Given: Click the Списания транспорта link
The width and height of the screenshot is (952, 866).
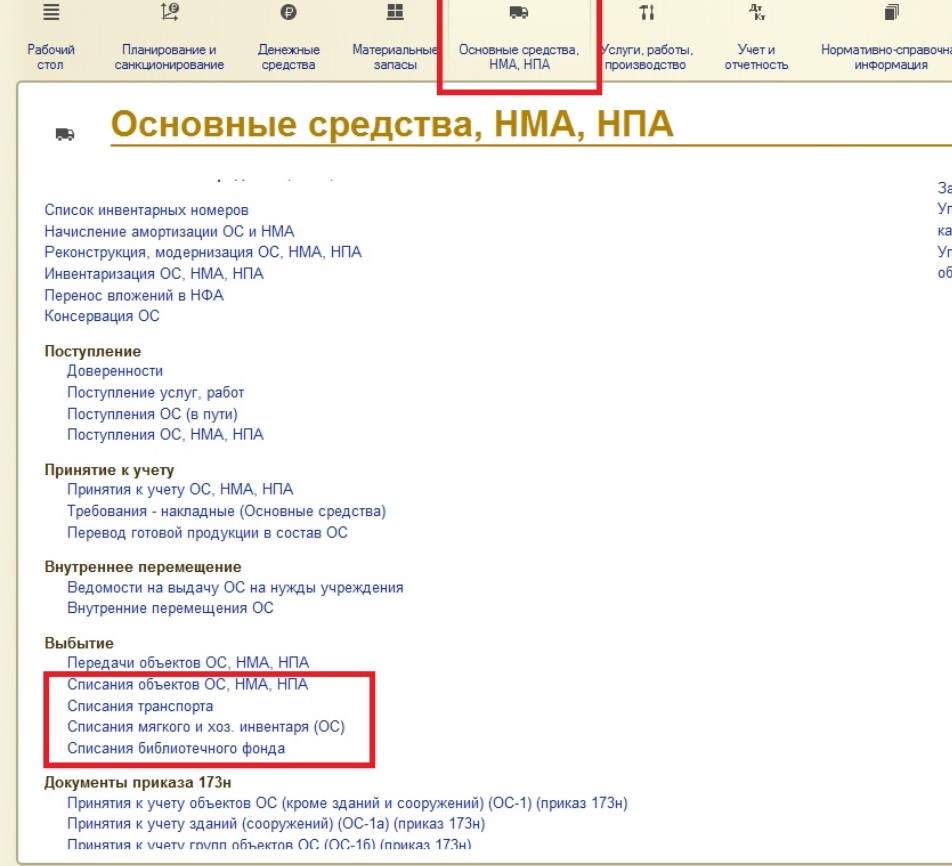Looking at the screenshot, I should pyautogui.click(x=140, y=706).
